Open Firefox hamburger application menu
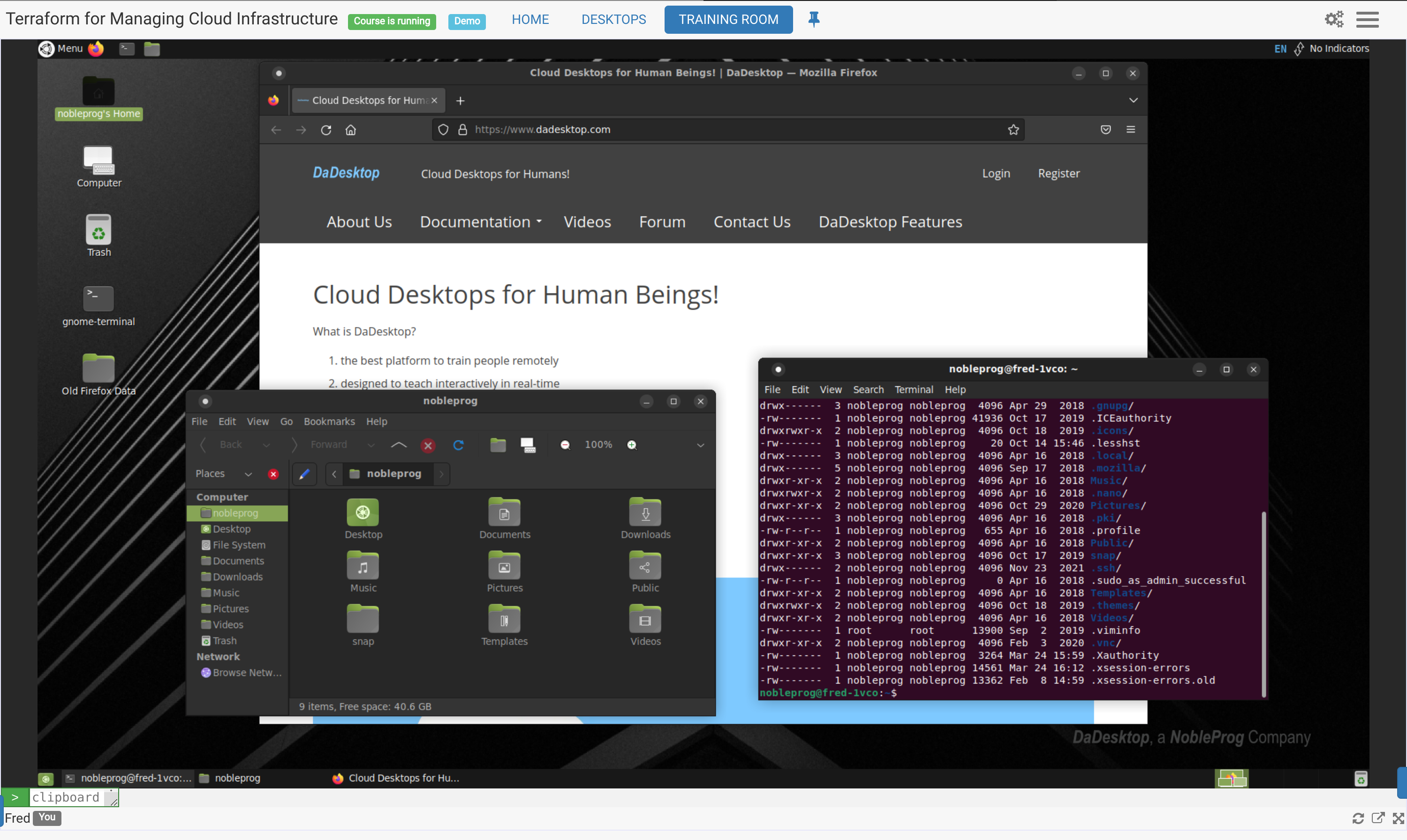The height and width of the screenshot is (840, 1407). click(x=1131, y=130)
